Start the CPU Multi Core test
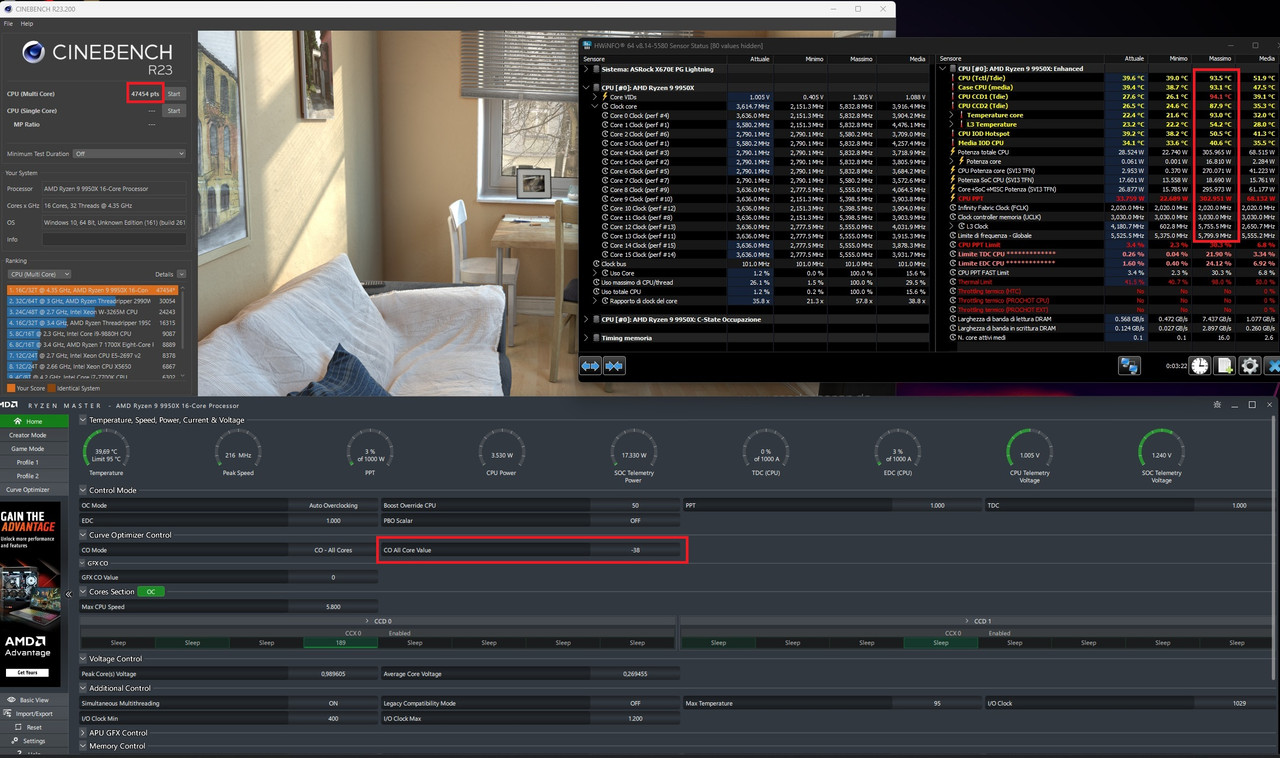Image resolution: width=1280 pixels, height=758 pixels. point(174,93)
